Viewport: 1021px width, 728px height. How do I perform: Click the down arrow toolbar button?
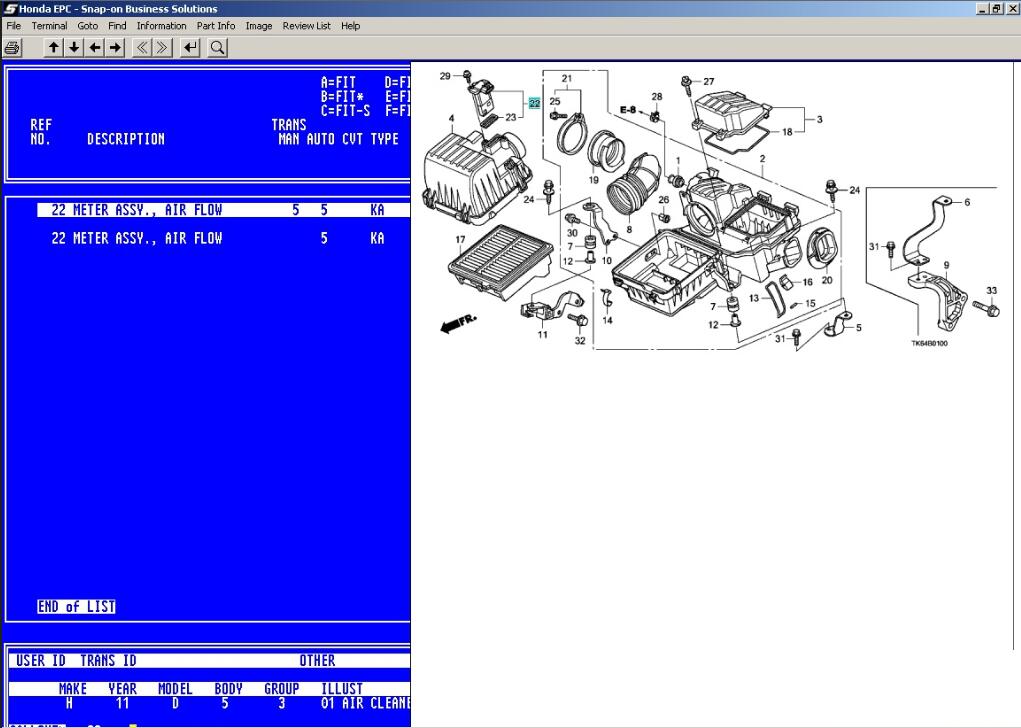point(74,48)
